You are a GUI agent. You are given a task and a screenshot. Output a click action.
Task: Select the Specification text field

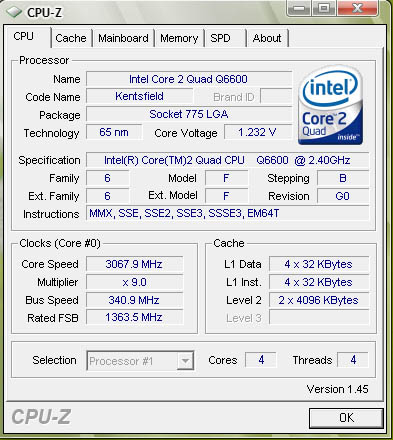pos(228,160)
